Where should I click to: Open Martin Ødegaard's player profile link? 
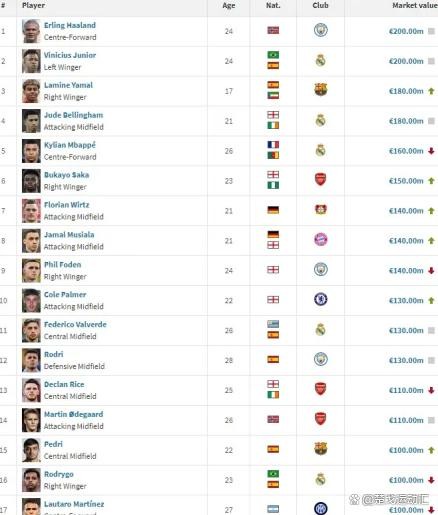pyautogui.click(x=74, y=414)
